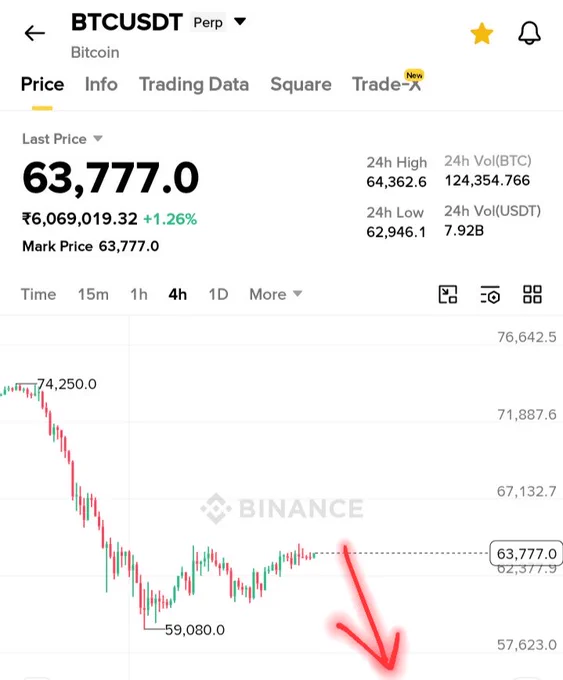Viewport: 563px width, 680px height.
Task: Open the grid layout icon
Action: 532,294
